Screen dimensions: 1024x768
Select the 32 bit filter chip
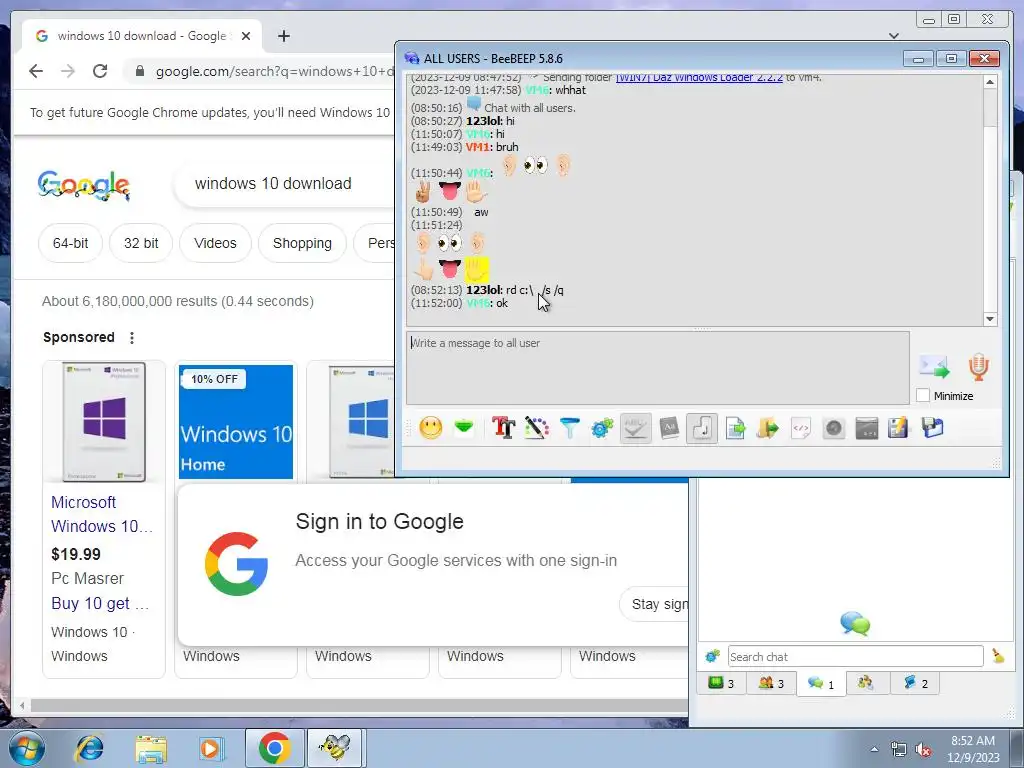(x=141, y=243)
